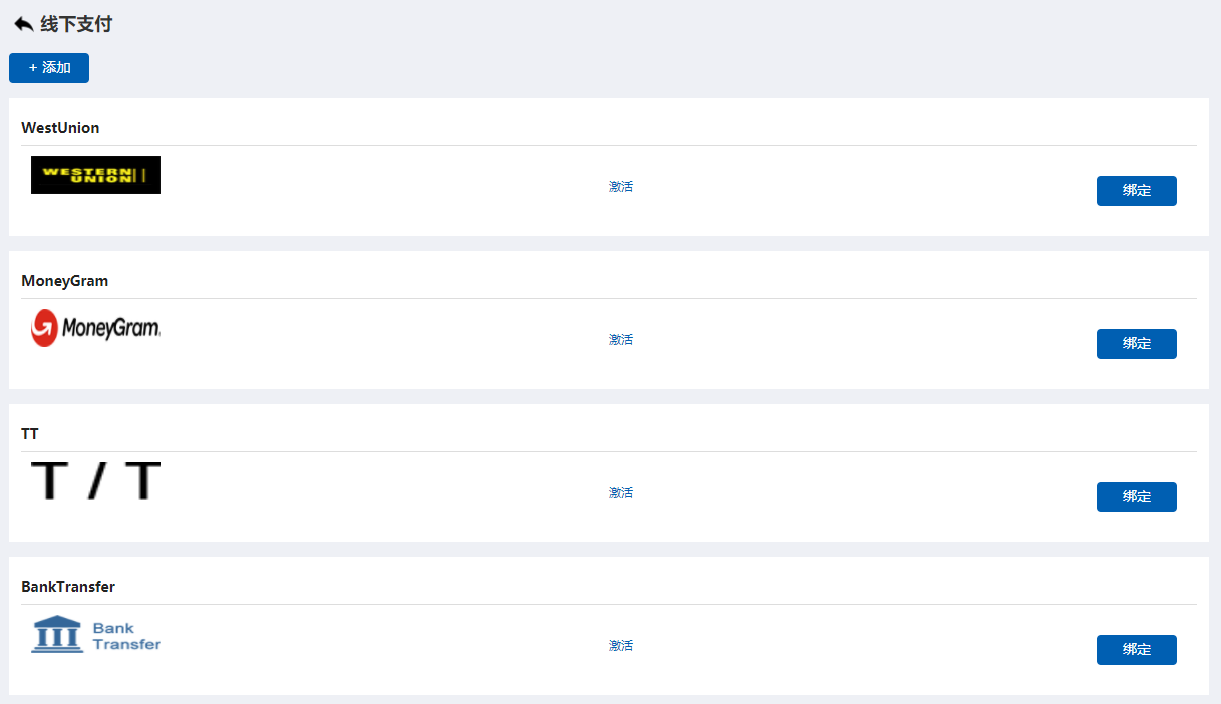Select the WestUnion heading text

pos(60,128)
